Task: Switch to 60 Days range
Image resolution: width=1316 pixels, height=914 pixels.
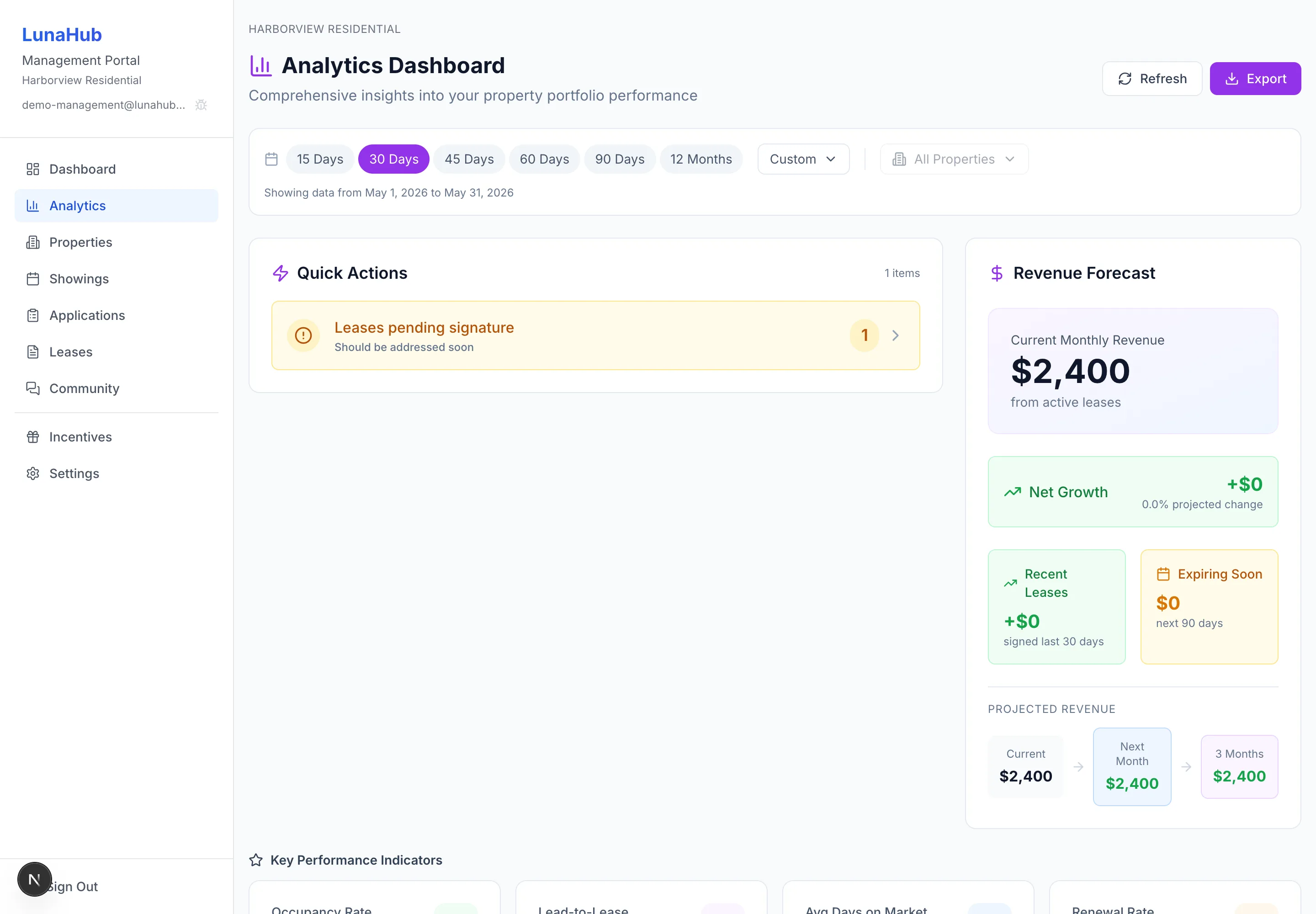Action: click(x=544, y=159)
